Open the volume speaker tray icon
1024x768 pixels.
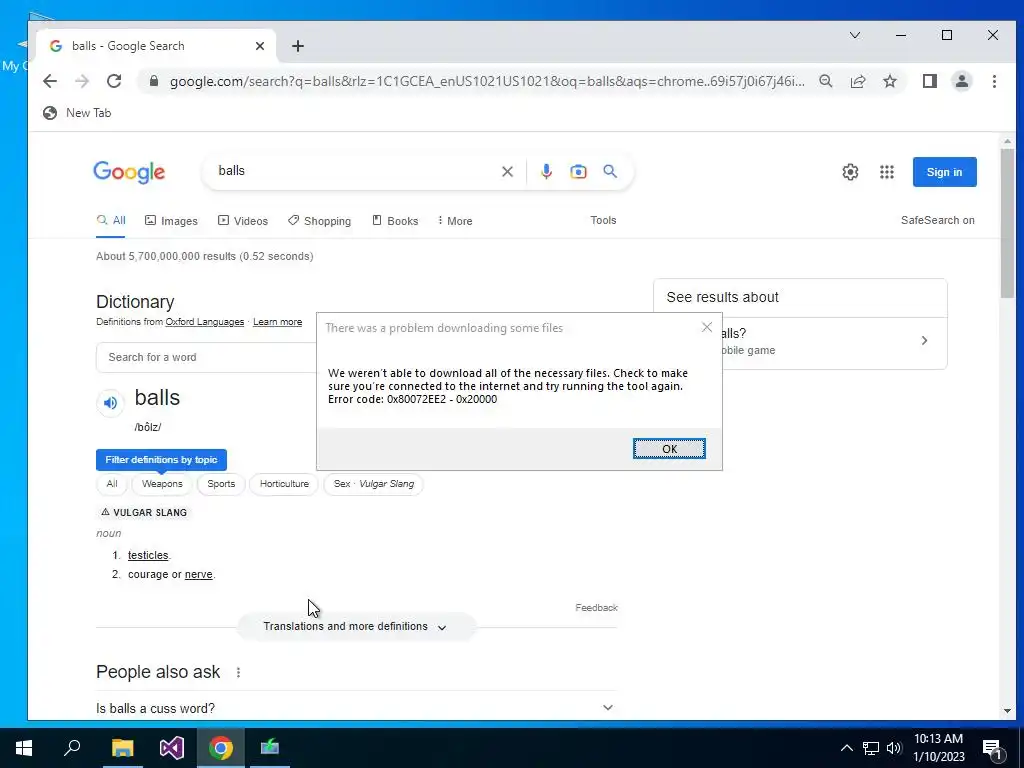[894, 748]
